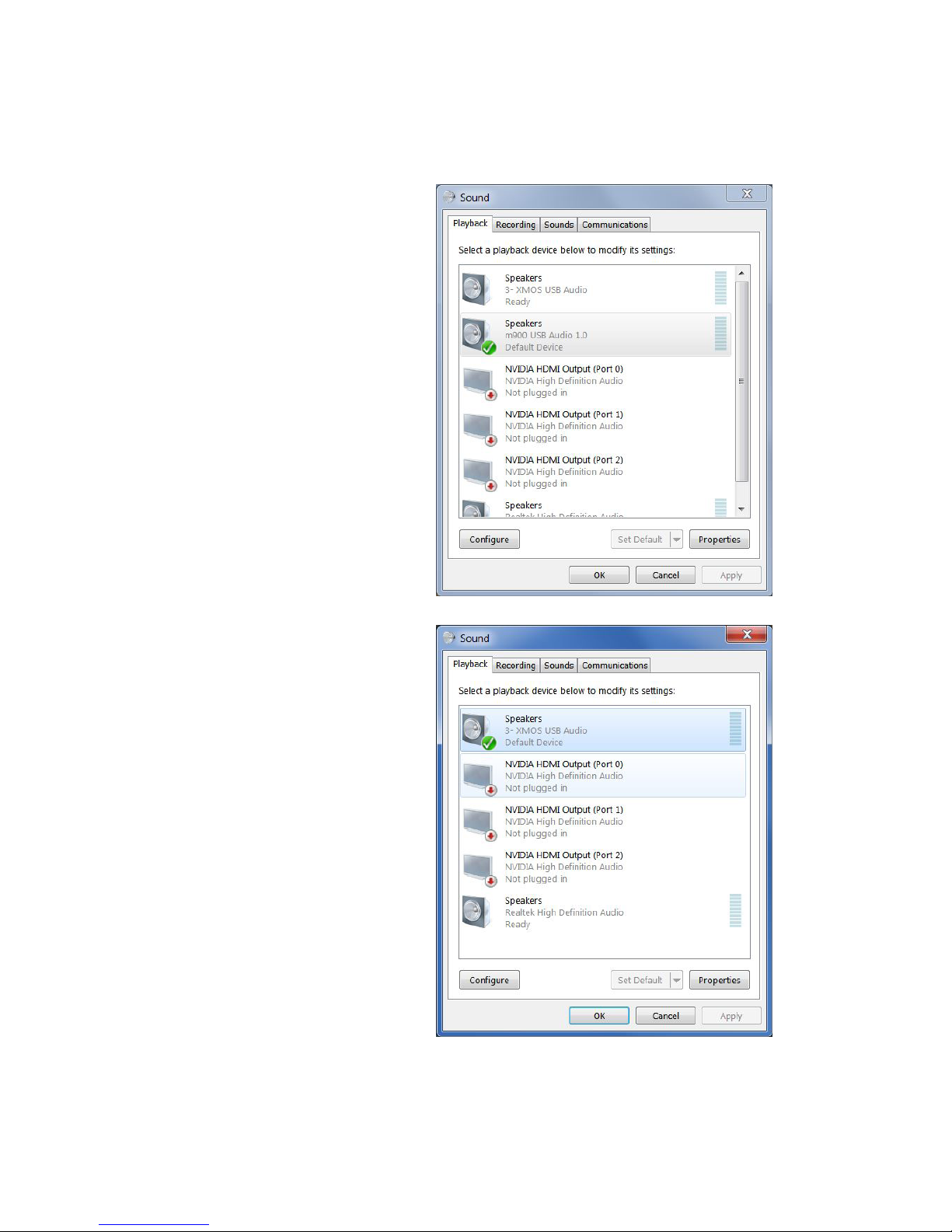The width and height of the screenshot is (952, 1232).
Task: Confirm with OK in lower Sound window
Action: (x=599, y=1016)
